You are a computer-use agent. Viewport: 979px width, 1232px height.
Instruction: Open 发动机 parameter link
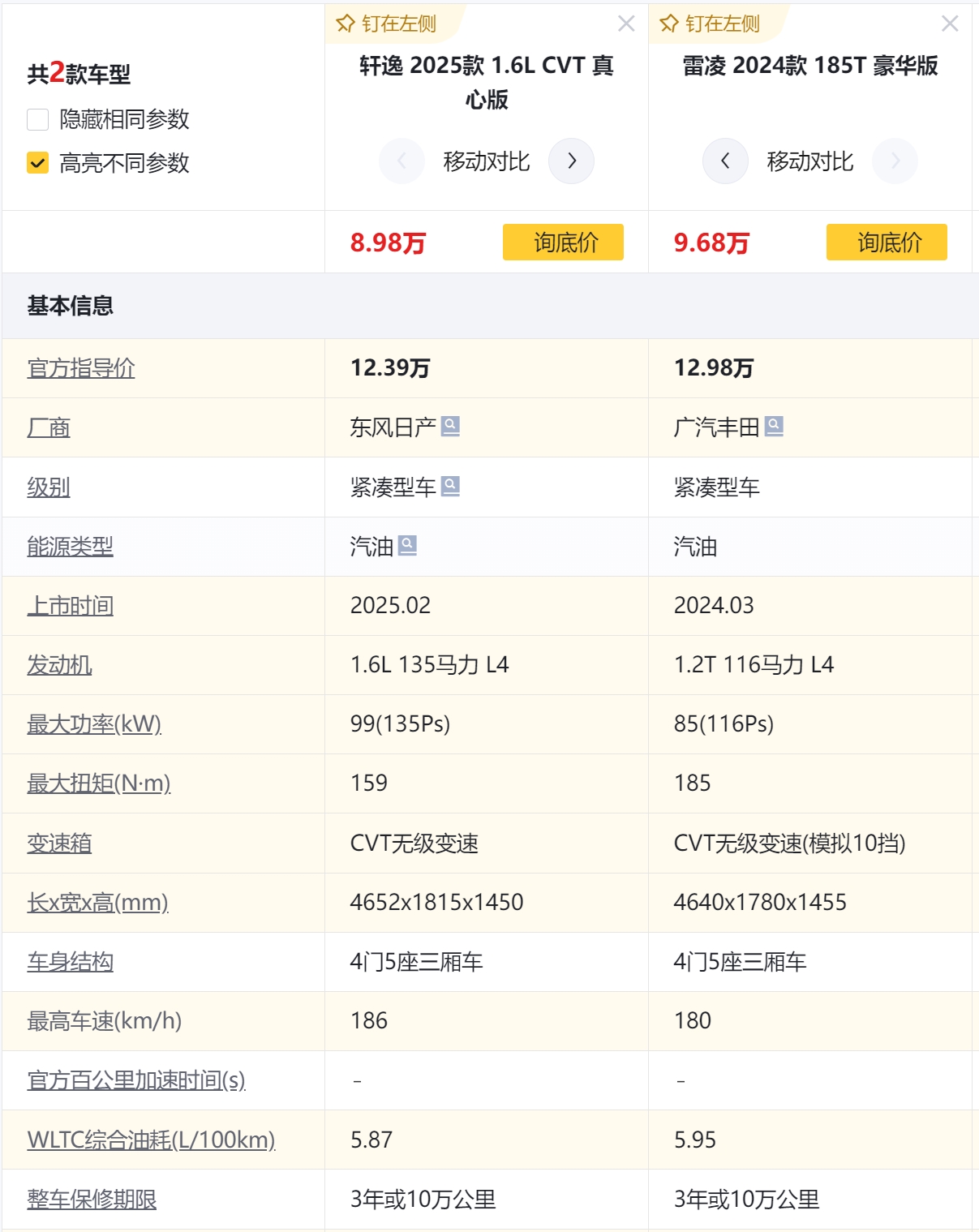[59, 665]
